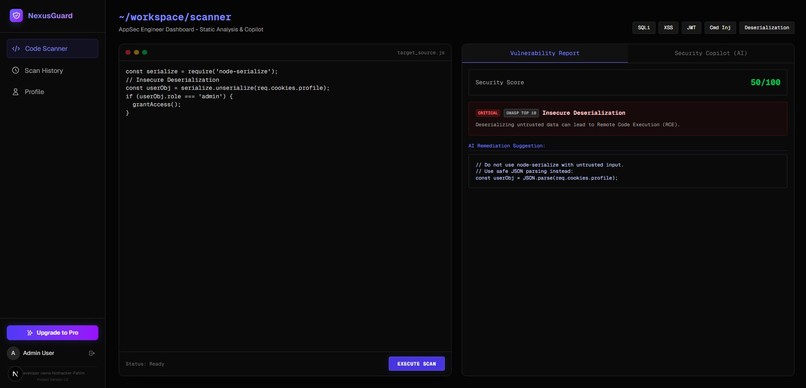This screenshot has width=806, height=388.
Task: Load the SQLi sample preset
Action: pos(644,28)
